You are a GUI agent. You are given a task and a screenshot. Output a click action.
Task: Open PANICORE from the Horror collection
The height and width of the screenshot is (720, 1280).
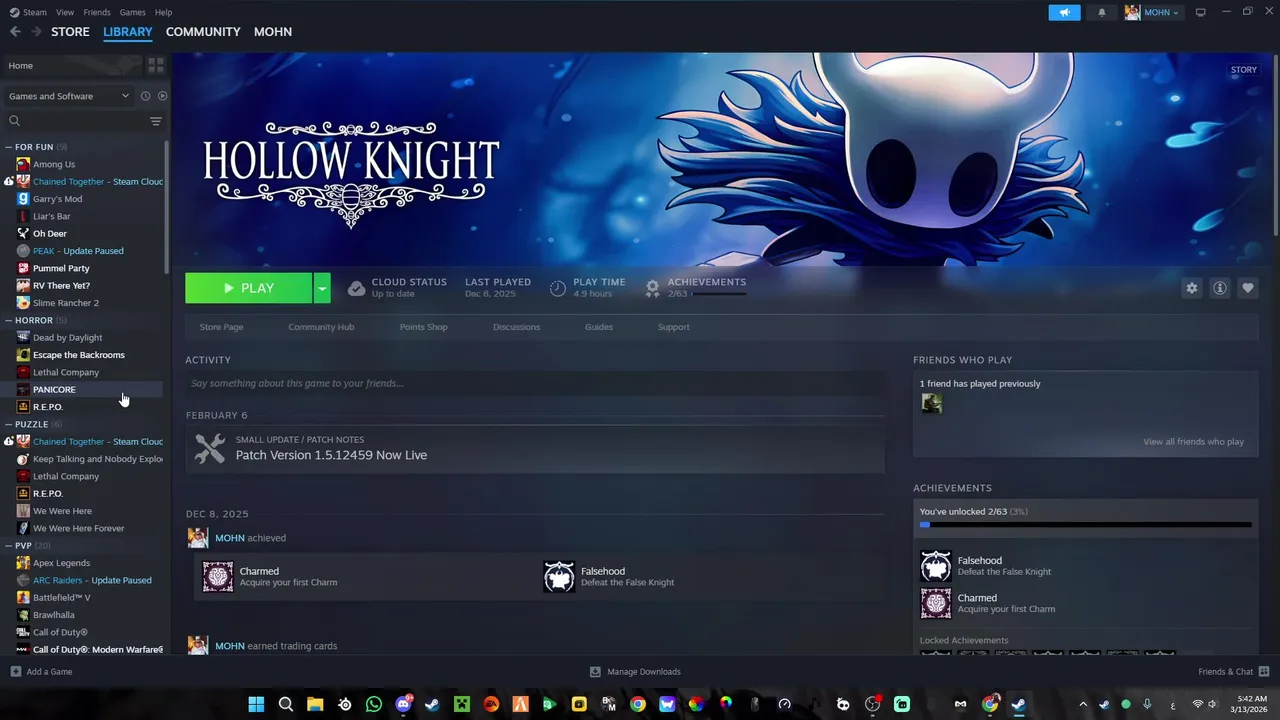(54, 389)
